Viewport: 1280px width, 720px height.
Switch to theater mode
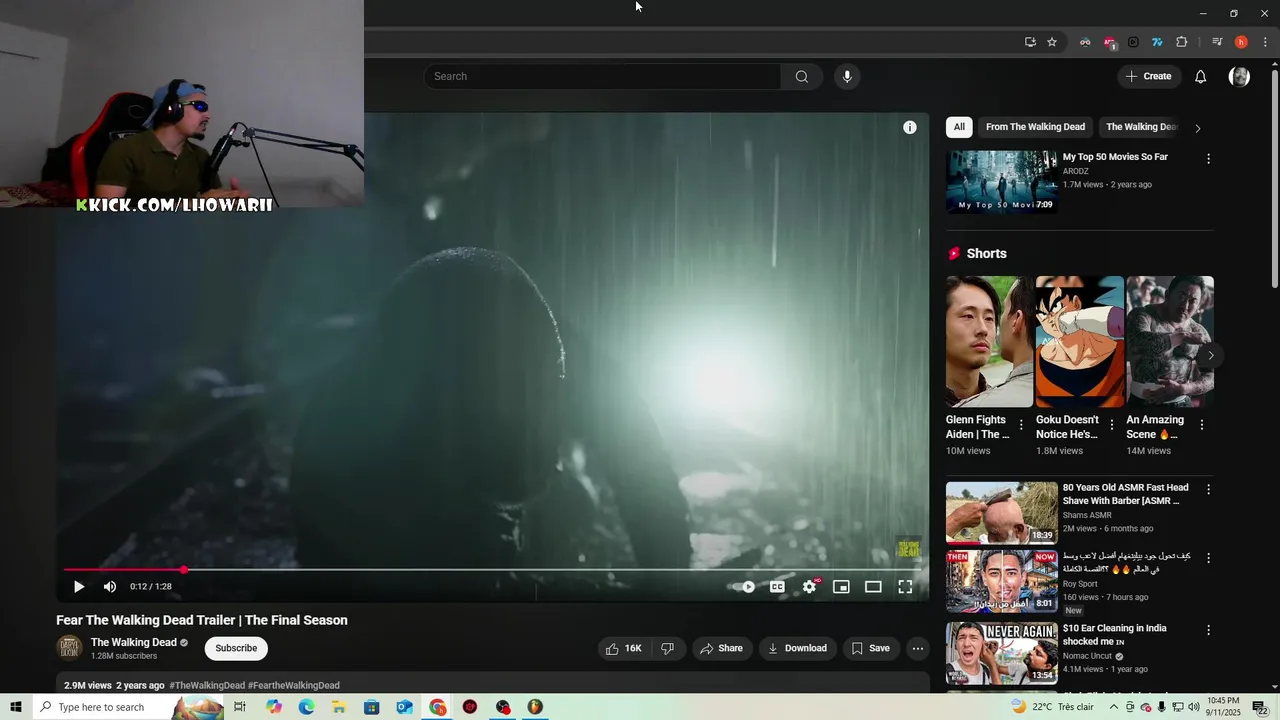tap(873, 587)
